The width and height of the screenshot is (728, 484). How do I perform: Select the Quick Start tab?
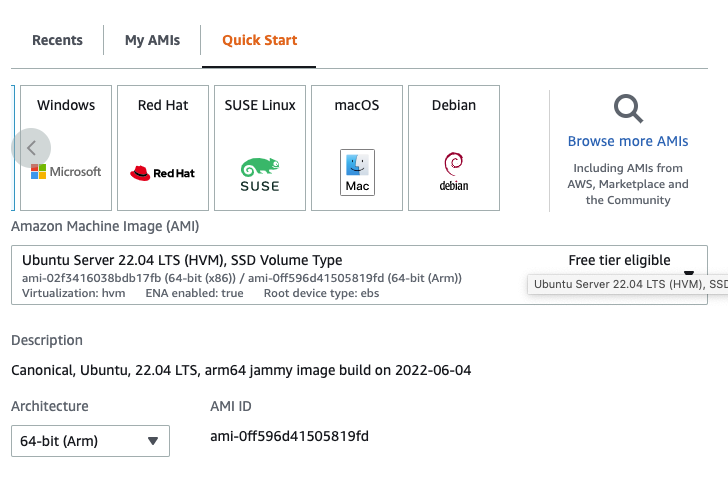click(x=260, y=40)
